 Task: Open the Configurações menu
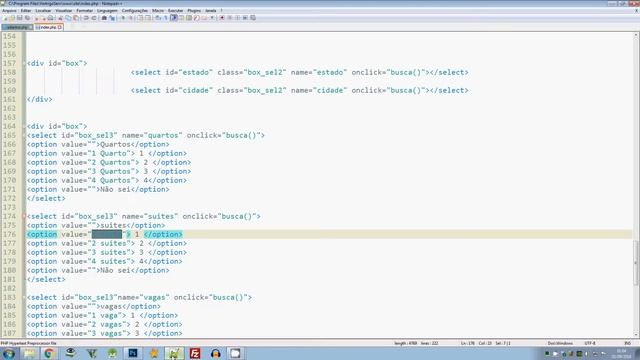tap(135, 11)
